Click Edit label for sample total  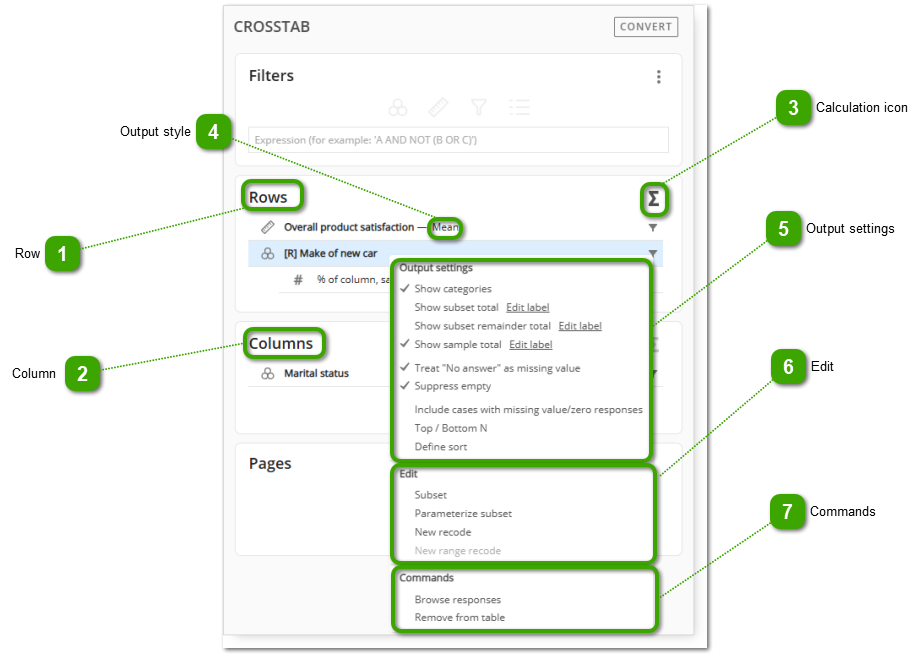click(x=530, y=345)
